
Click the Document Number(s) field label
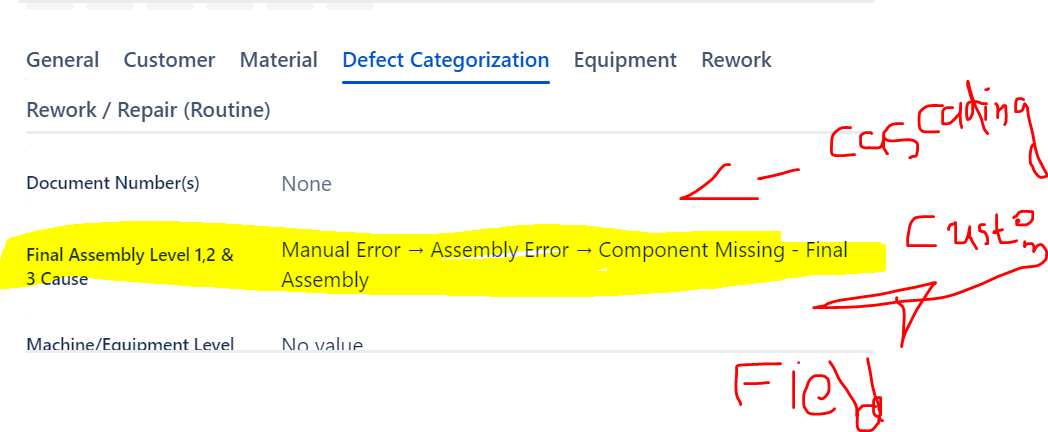[x=112, y=183]
